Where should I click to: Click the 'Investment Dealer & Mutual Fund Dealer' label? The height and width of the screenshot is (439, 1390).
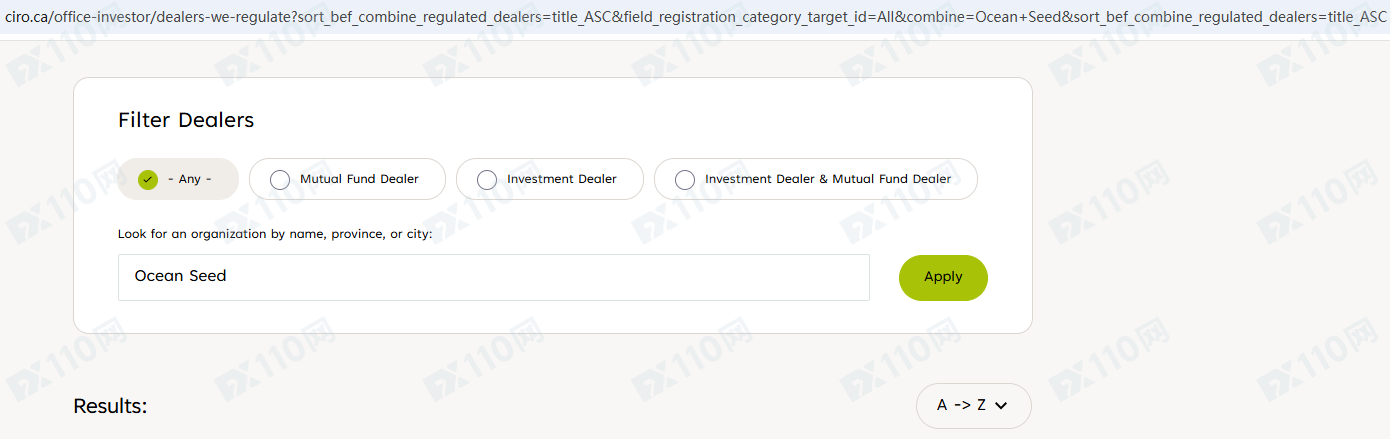[828, 179]
